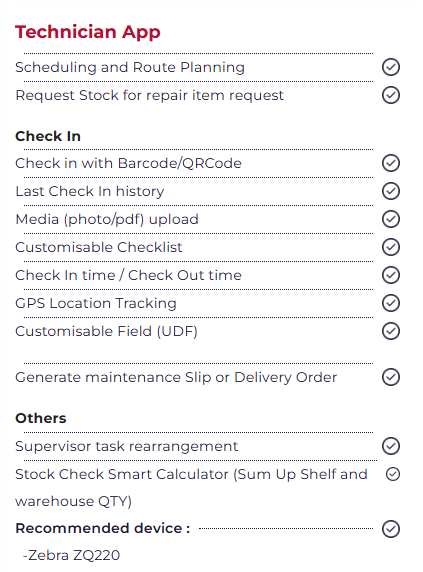Click the Recommended device label
Screen dimensions: 423x572
tap(102, 528)
